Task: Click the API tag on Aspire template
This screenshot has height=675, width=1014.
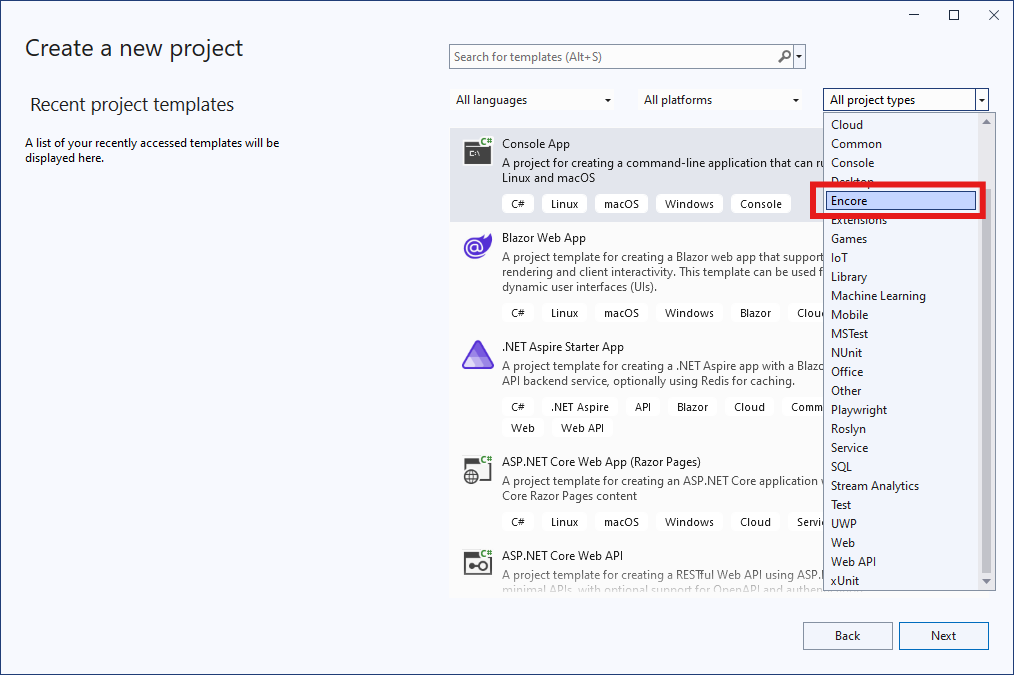Action: (x=643, y=407)
